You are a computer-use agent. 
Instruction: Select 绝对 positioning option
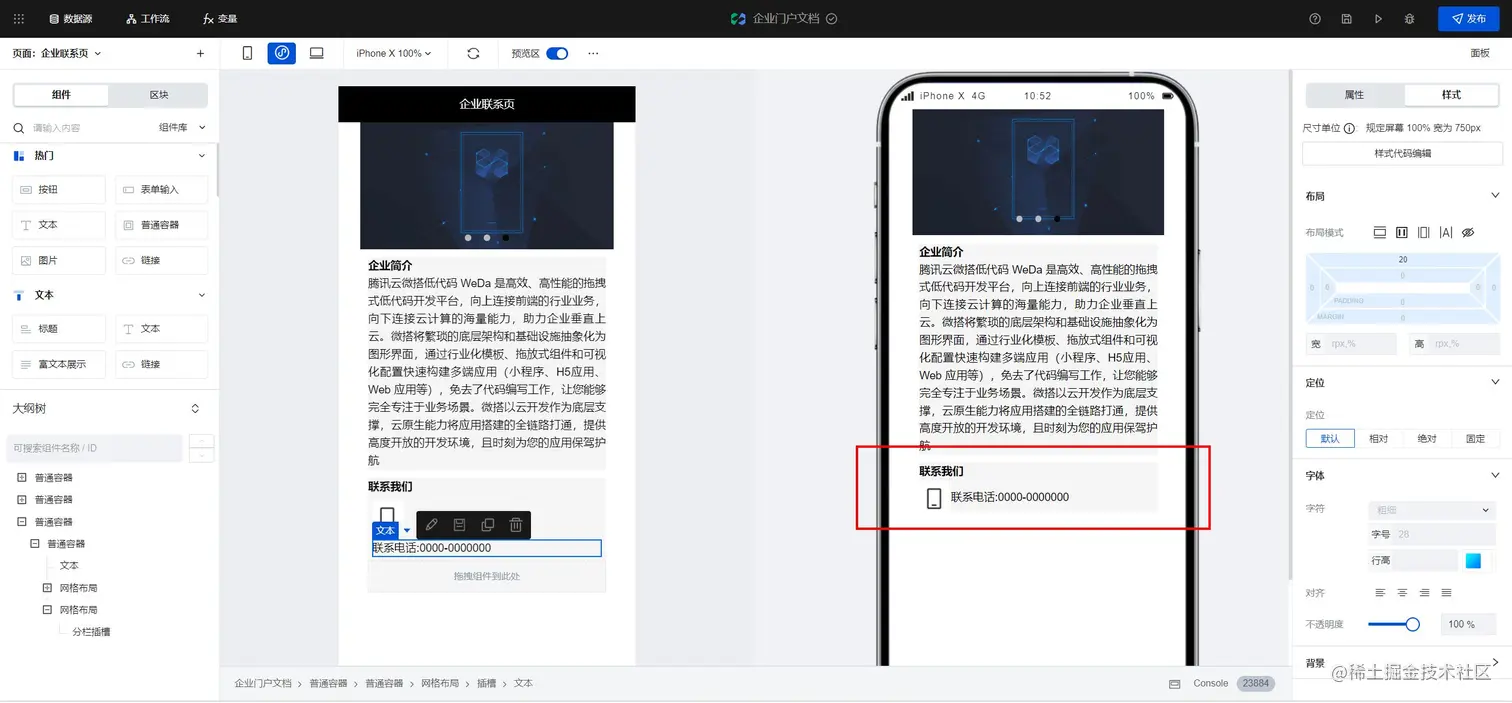[x=1427, y=439]
